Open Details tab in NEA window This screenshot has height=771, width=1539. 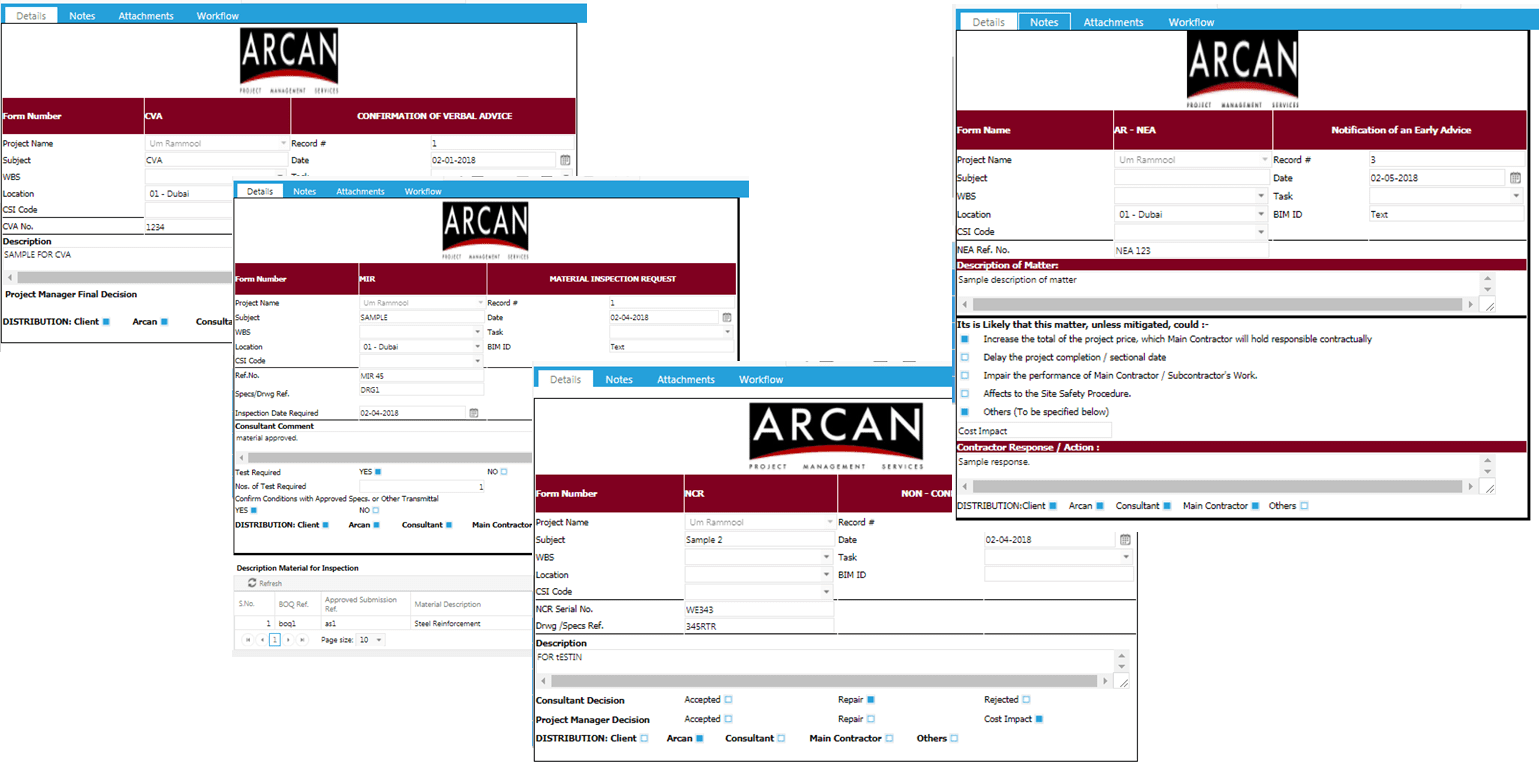click(x=988, y=22)
